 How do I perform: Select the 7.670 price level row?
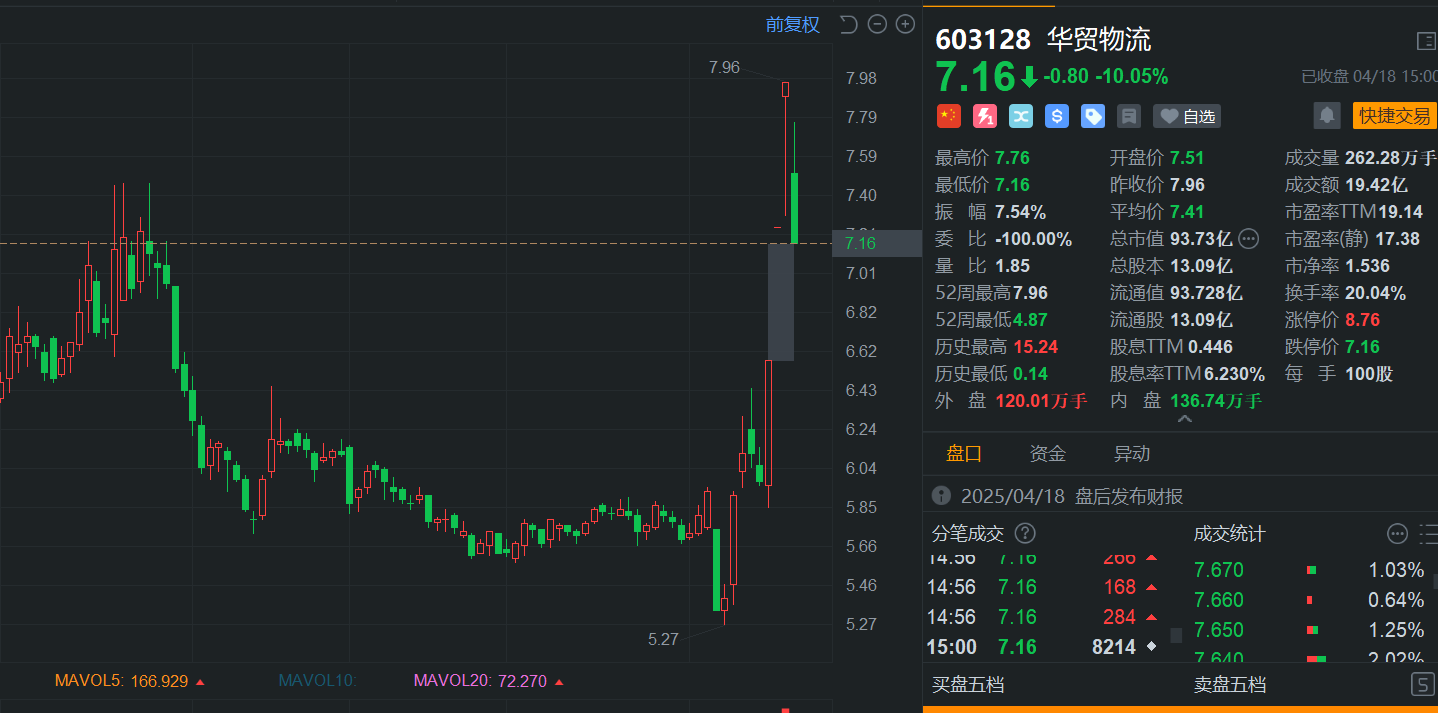click(x=1309, y=570)
